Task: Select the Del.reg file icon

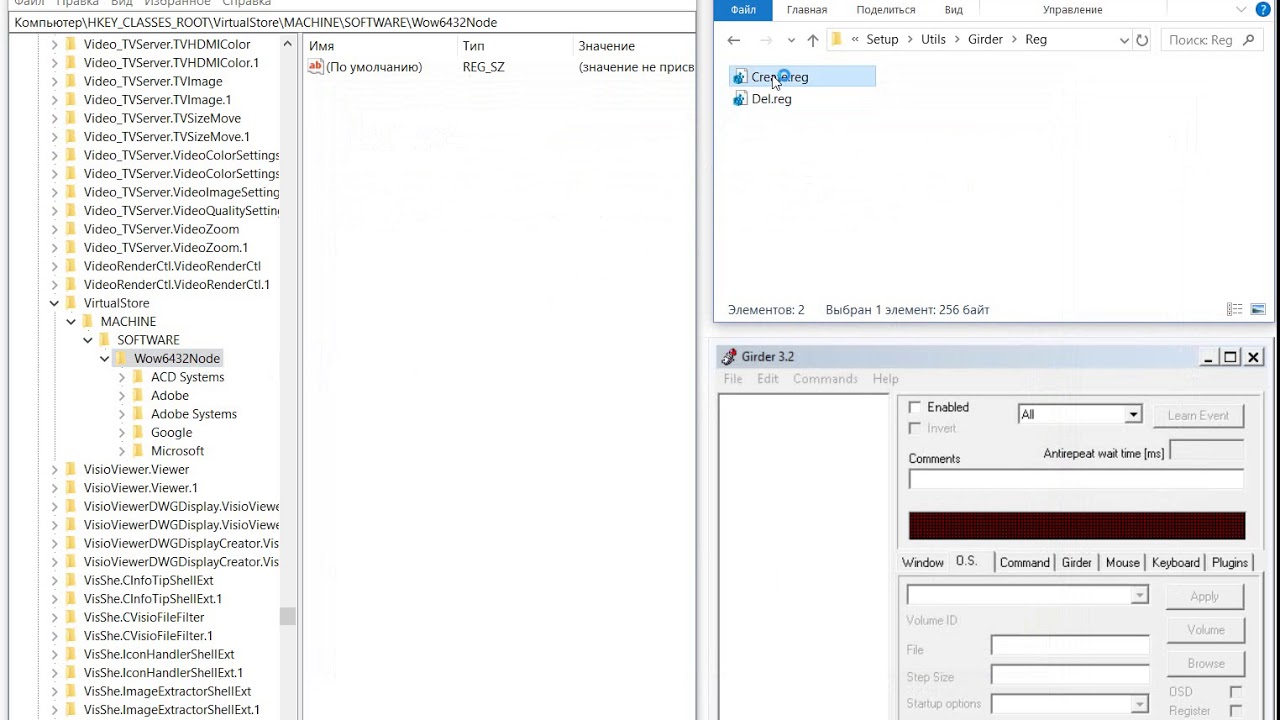Action: (x=740, y=99)
